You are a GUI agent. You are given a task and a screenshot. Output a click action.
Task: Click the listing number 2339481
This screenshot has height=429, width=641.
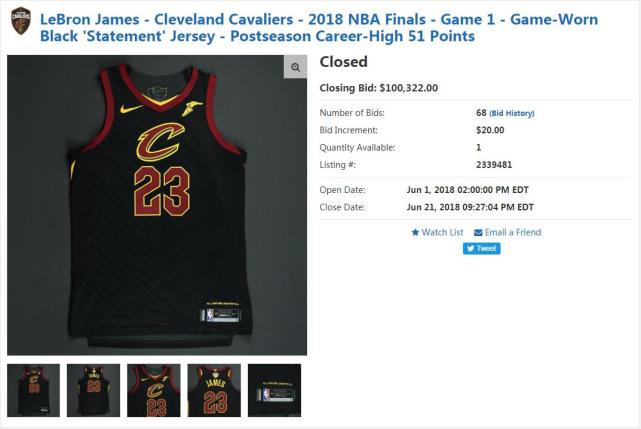point(494,165)
